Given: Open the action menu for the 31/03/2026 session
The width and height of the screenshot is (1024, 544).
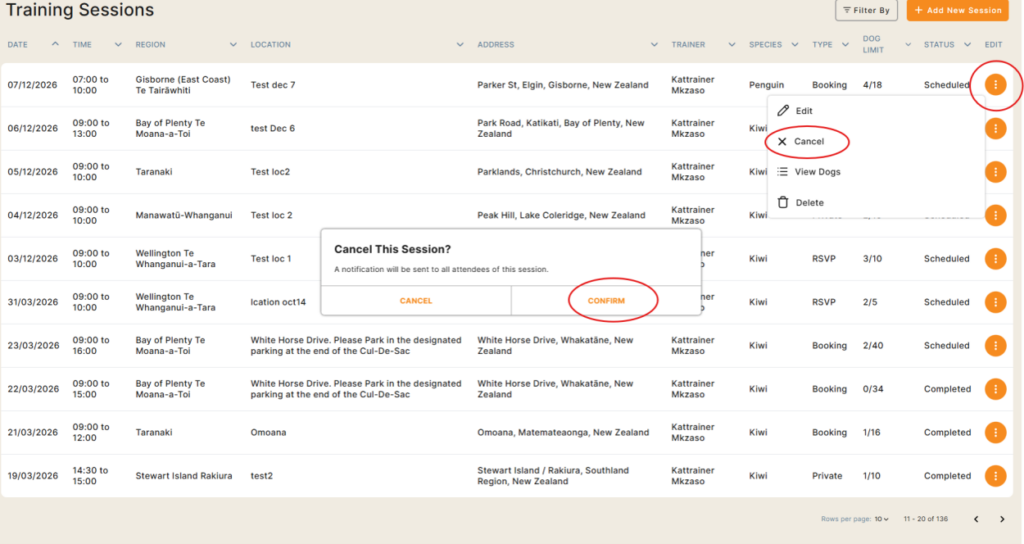Looking at the screenshot, I should [x=995, y=302].
